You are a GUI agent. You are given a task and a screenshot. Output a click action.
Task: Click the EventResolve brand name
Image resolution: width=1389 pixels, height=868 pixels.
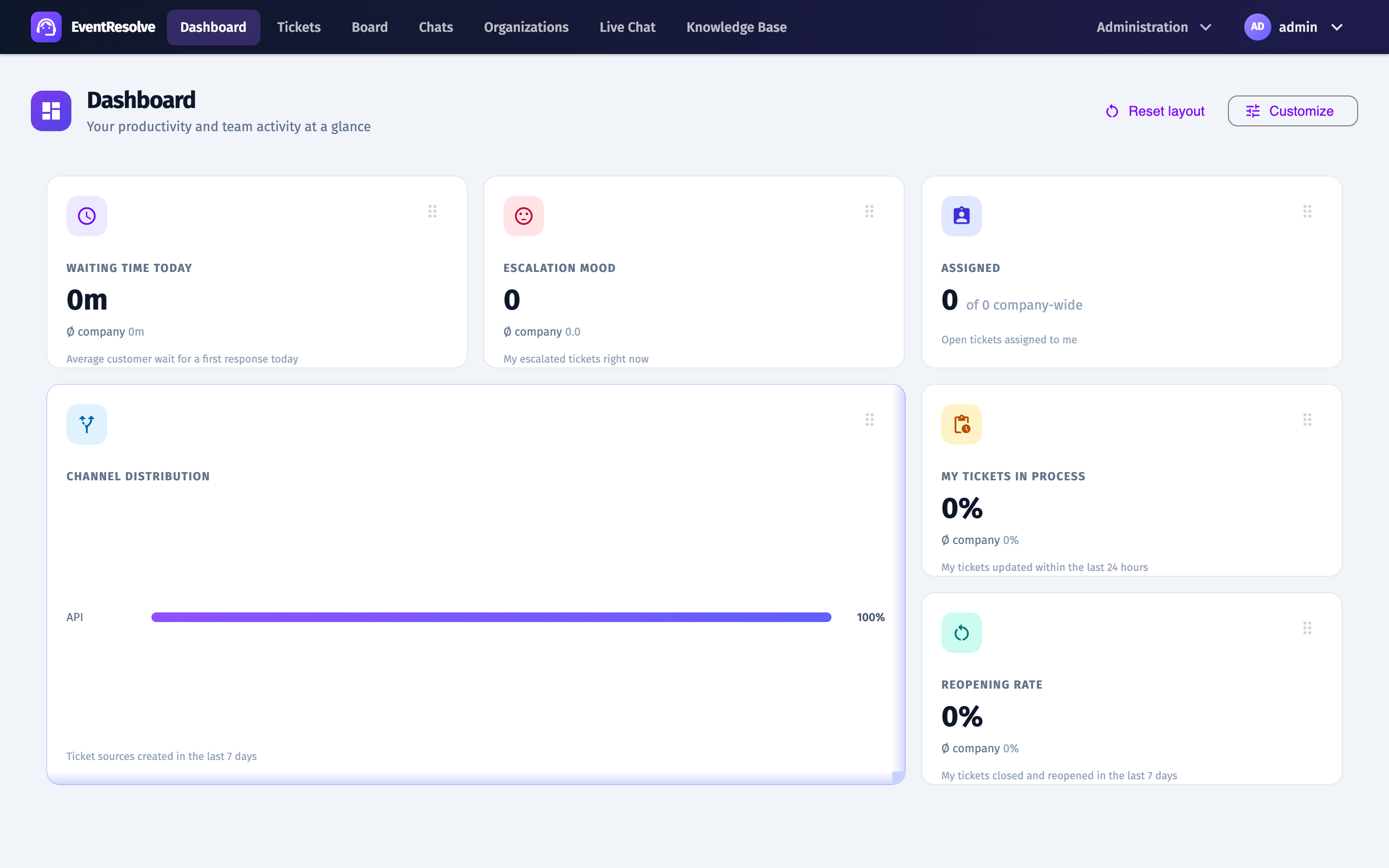[x=113, y=27]
